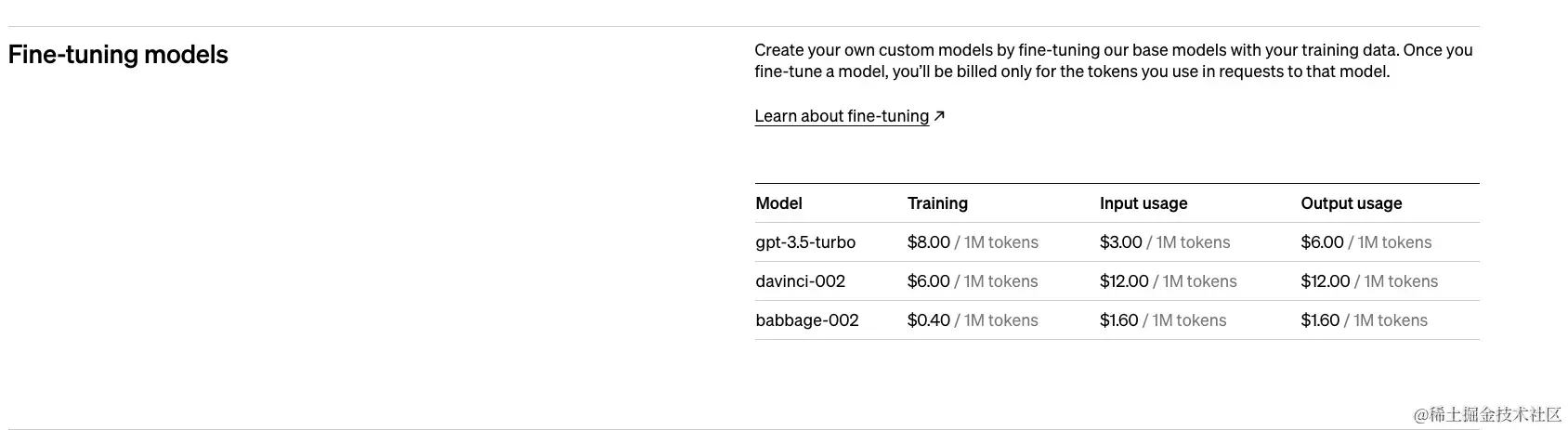Click the $8.00 training price for gpt-3.5-turbo
The image size is (1568, 430).
(x=929, y=242)
